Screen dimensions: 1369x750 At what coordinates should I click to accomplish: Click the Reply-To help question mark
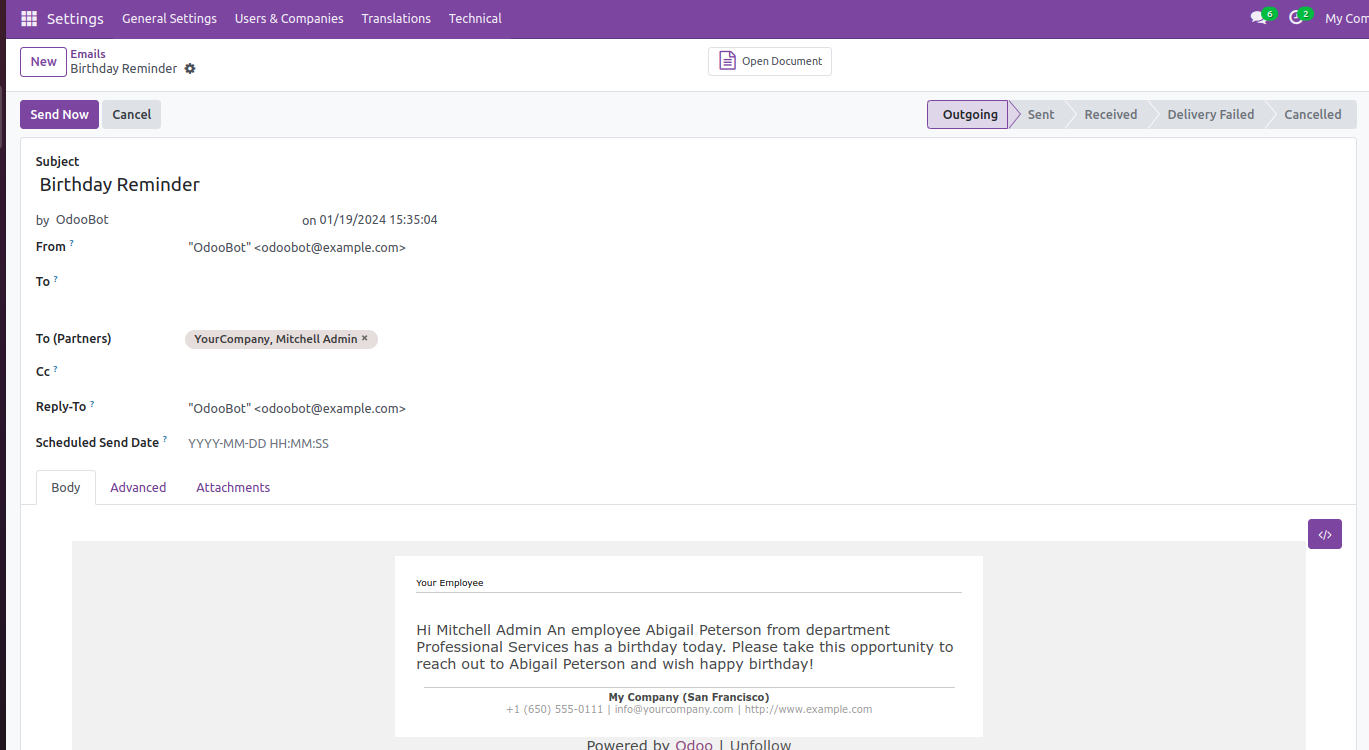[x=92, y=403]
